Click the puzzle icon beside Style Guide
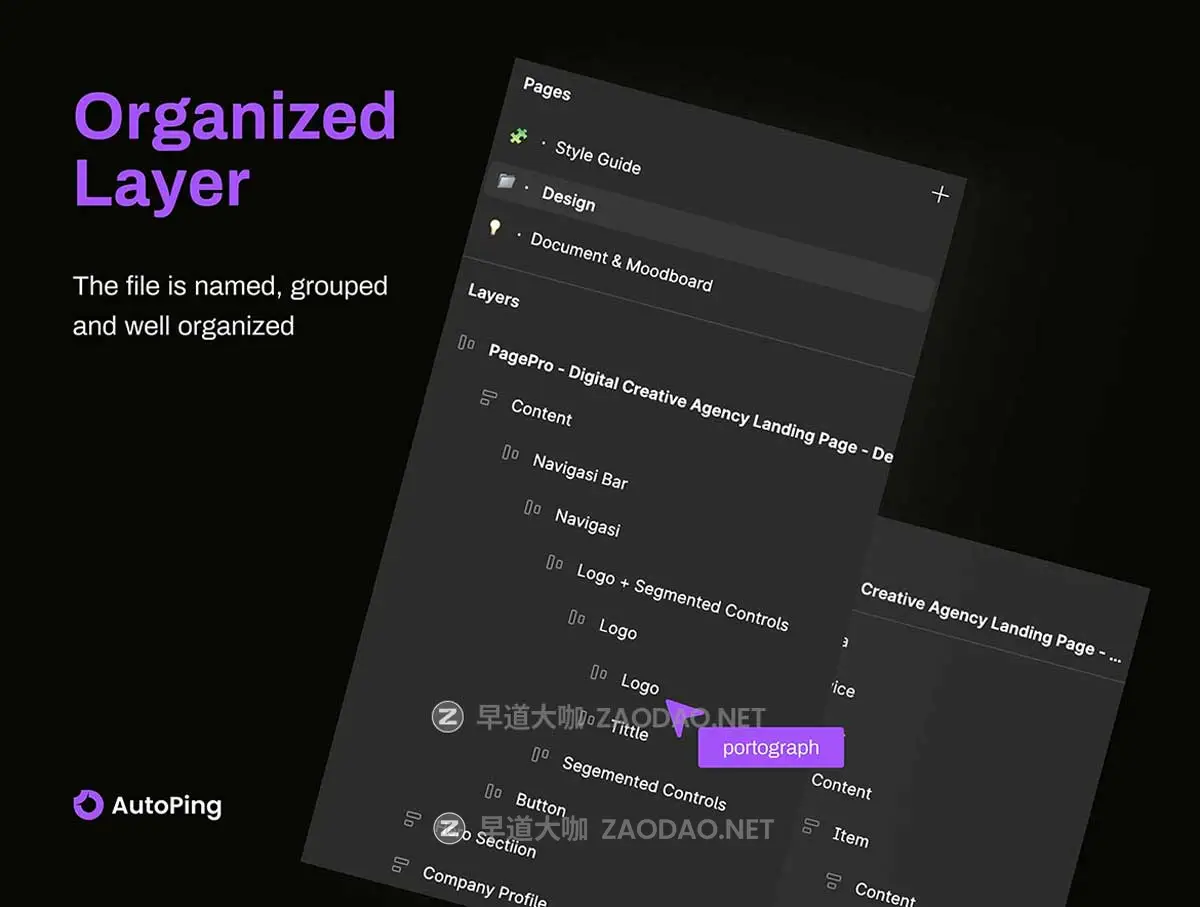The image size is (1200, 907). pos(518,137)
